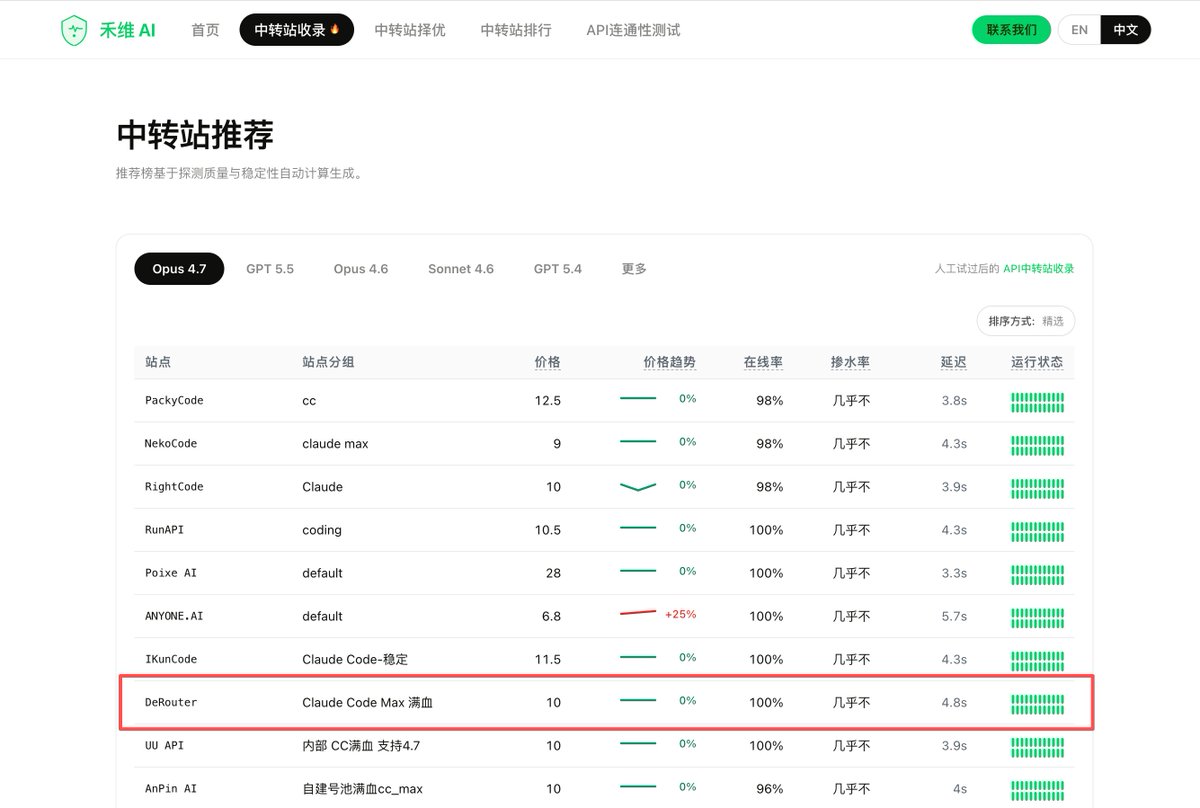Click the +25% trend value
1200x808 pixels.
681,614
